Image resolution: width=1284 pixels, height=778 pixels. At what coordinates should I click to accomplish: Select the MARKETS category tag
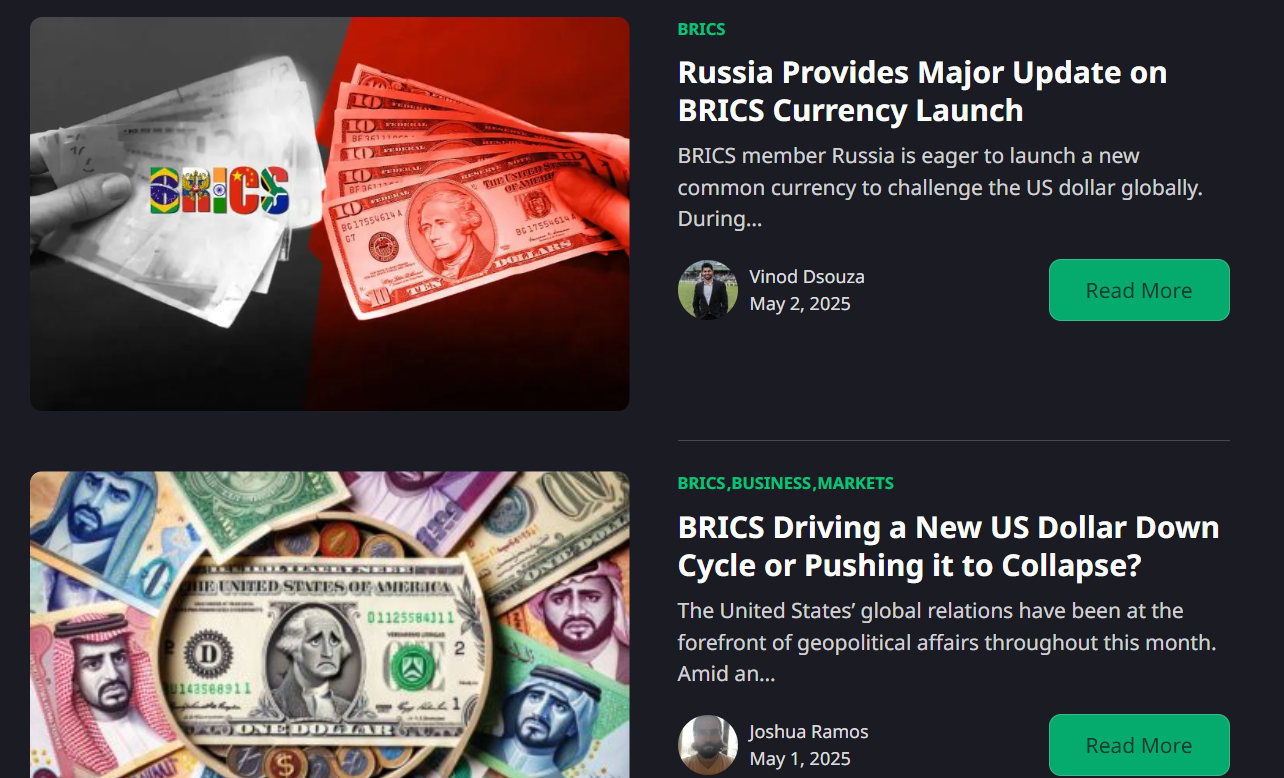pyautogui.click(x=856, y=483)
